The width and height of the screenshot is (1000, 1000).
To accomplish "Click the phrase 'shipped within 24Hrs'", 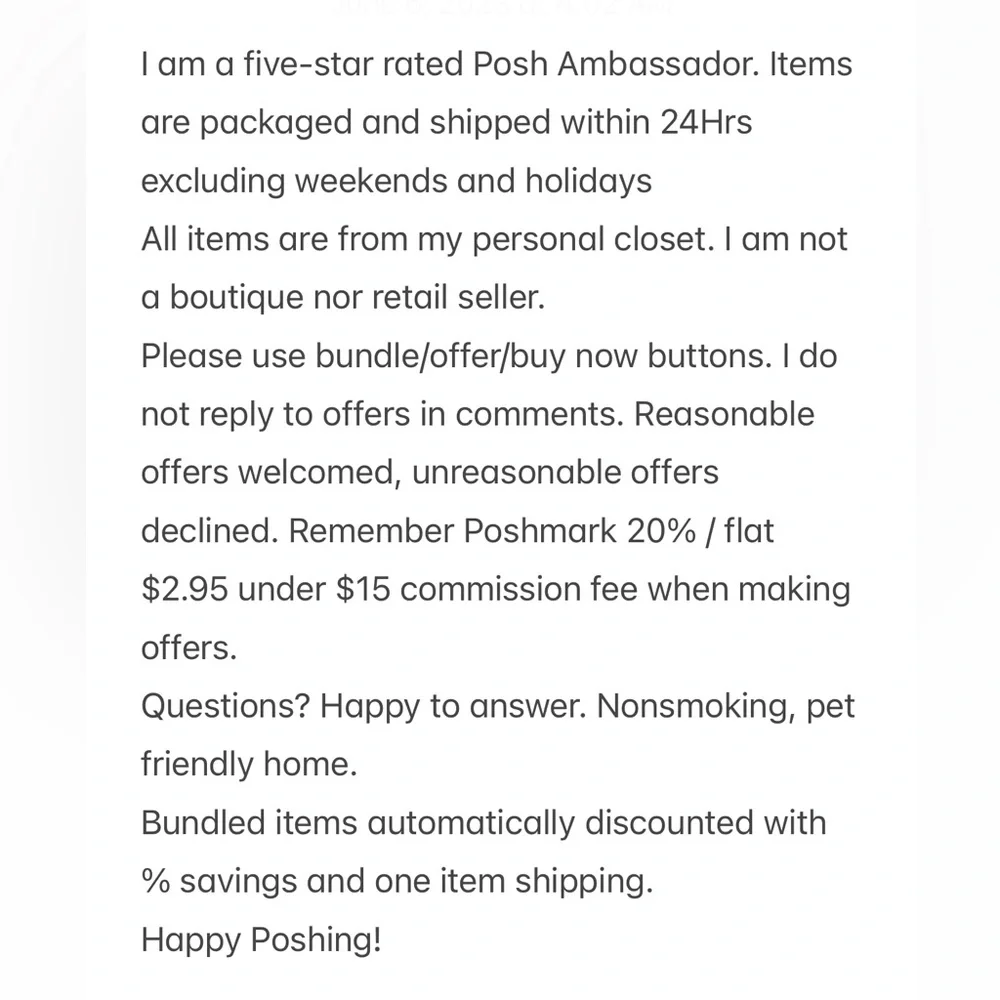I will tap(591, 122).
